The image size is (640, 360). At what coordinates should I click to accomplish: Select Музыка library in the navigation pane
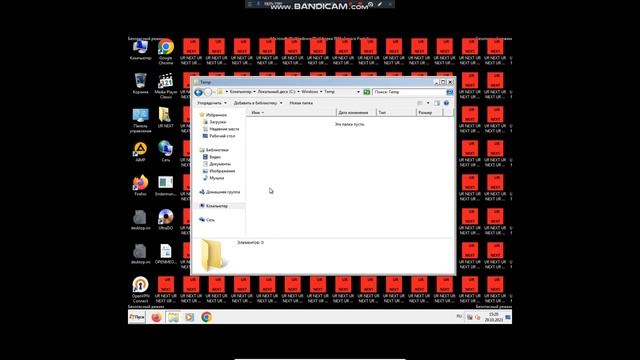[213, 178]
